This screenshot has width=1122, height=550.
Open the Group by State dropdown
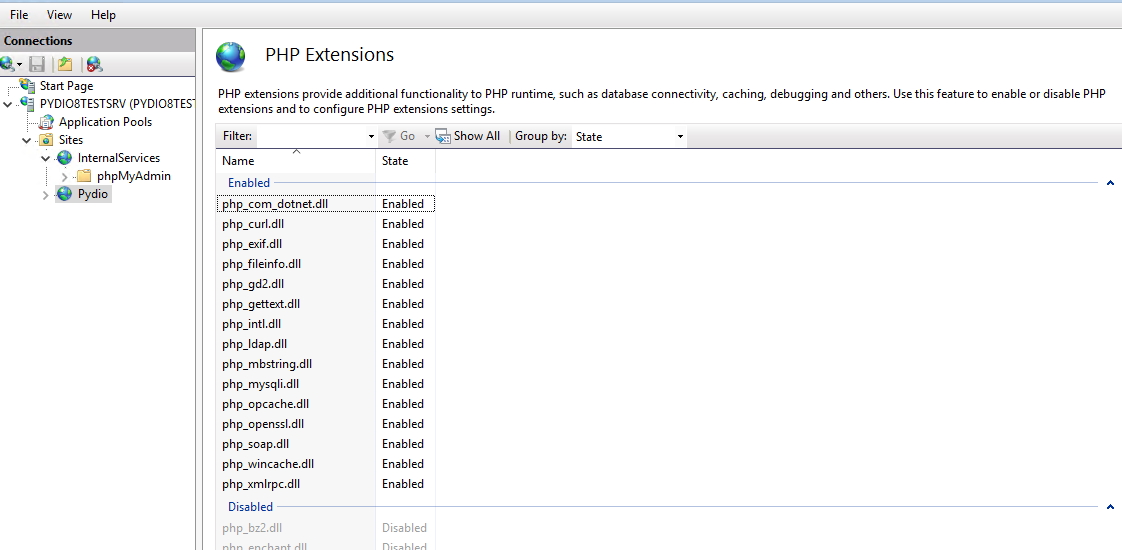coord(629,137)
